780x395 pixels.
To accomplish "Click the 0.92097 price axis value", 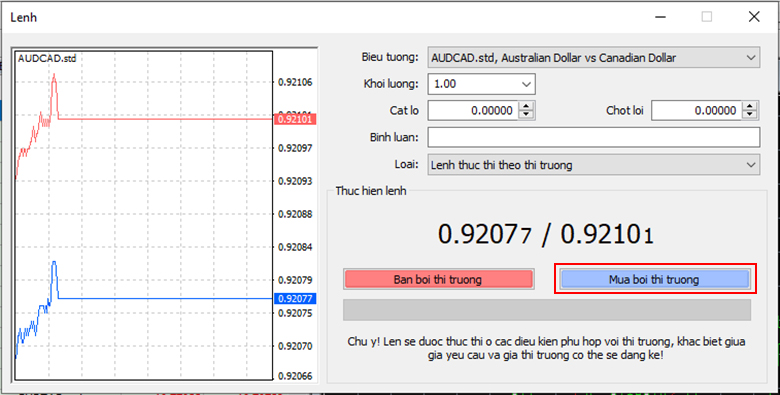I will (295, 148).
